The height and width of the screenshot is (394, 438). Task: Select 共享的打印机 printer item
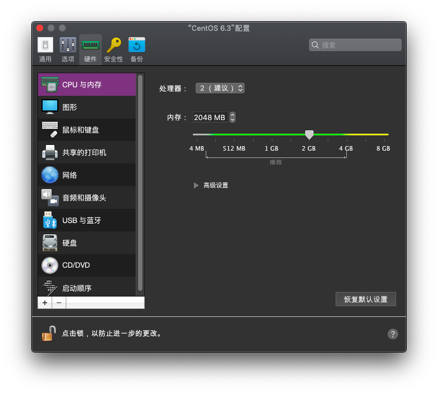tap(87, 152)
